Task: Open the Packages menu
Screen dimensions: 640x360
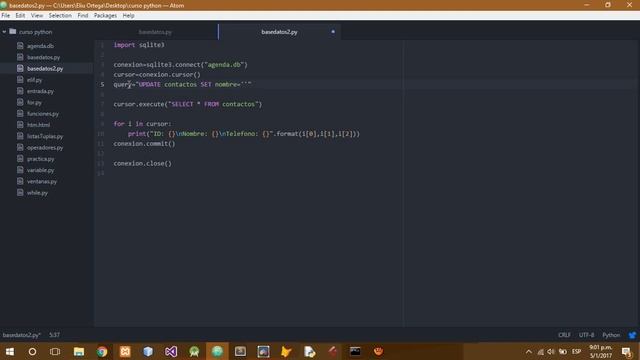Action: 105,16
